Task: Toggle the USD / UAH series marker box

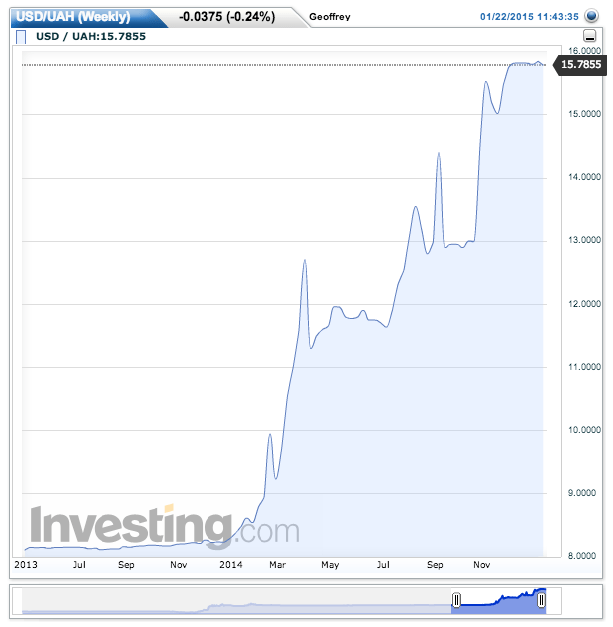Action: [21, 38]
